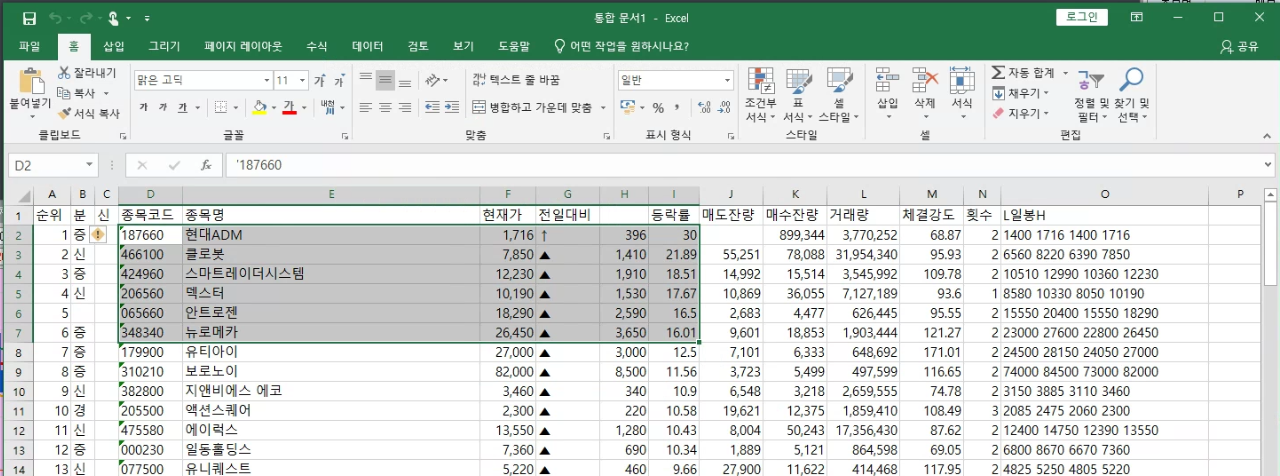Image resolution: width=1280 pixels, height=476 pixels.
Task: Open Conditional Formatting (조건부 서식)
Action: click(x=761, y=95)
